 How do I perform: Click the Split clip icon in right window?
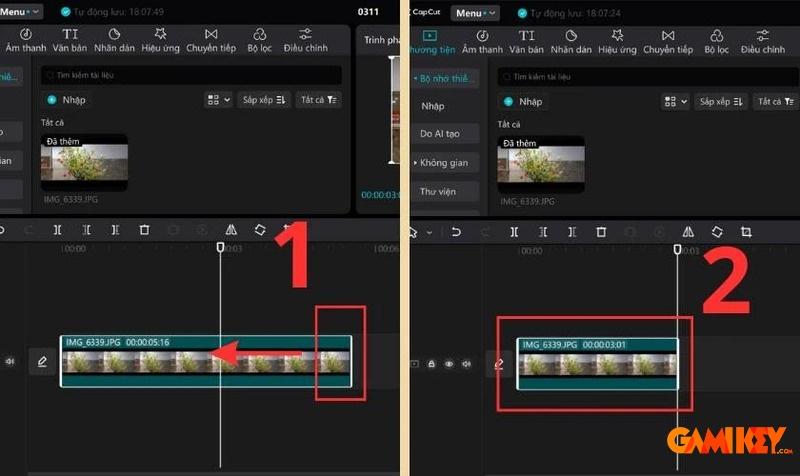514,231
